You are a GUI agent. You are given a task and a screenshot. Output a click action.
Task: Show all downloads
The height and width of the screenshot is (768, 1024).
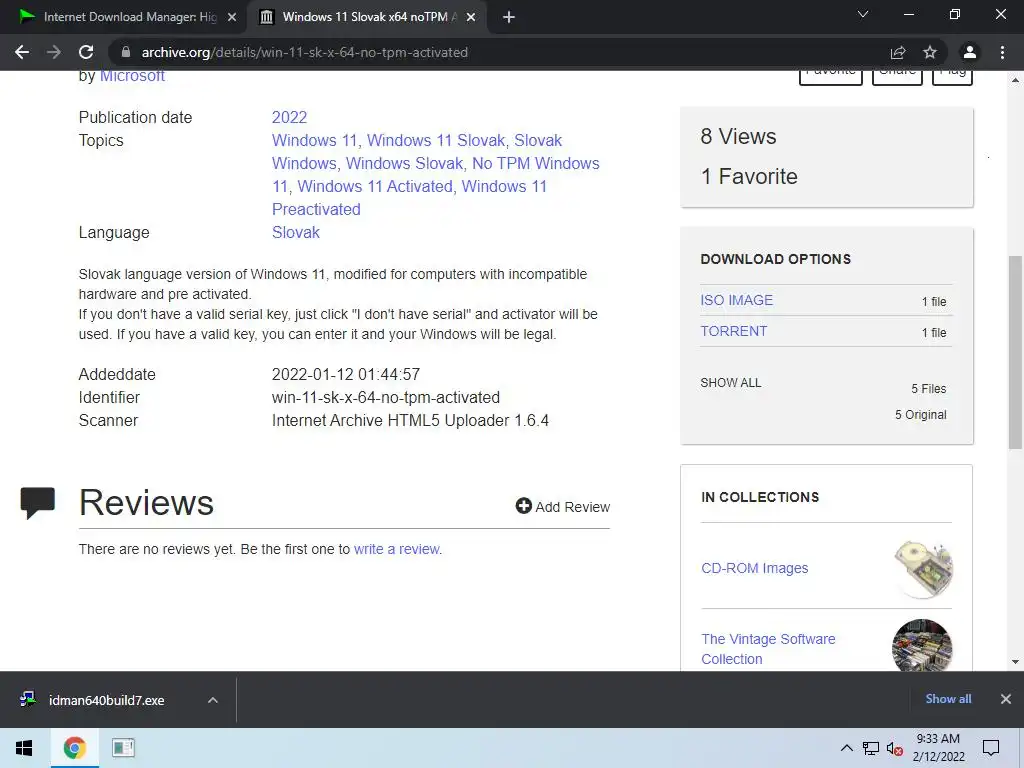948,699
